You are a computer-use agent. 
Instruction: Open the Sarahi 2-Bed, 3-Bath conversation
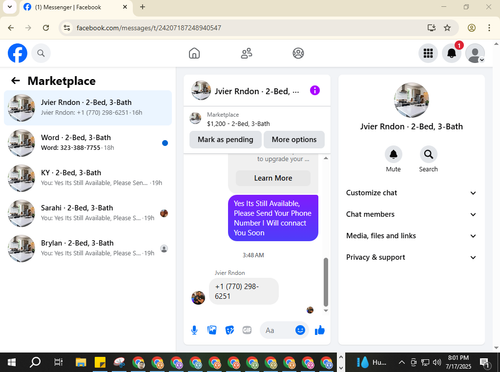88,213
